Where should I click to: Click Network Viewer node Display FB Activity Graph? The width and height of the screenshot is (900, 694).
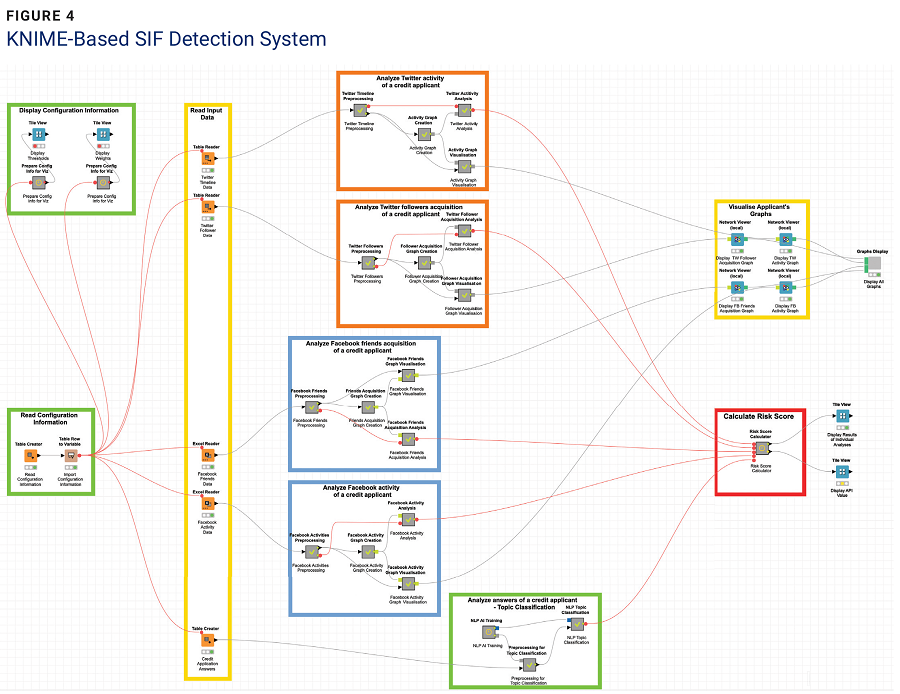point(786,287)
